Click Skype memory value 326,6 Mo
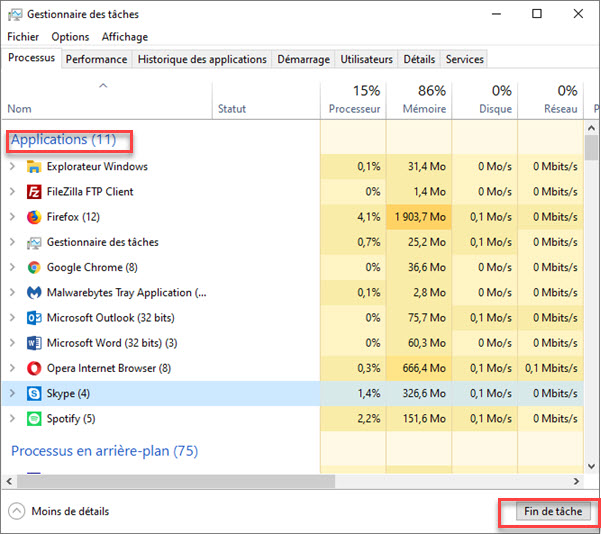The image size is (601, 534). coord(424,394)
